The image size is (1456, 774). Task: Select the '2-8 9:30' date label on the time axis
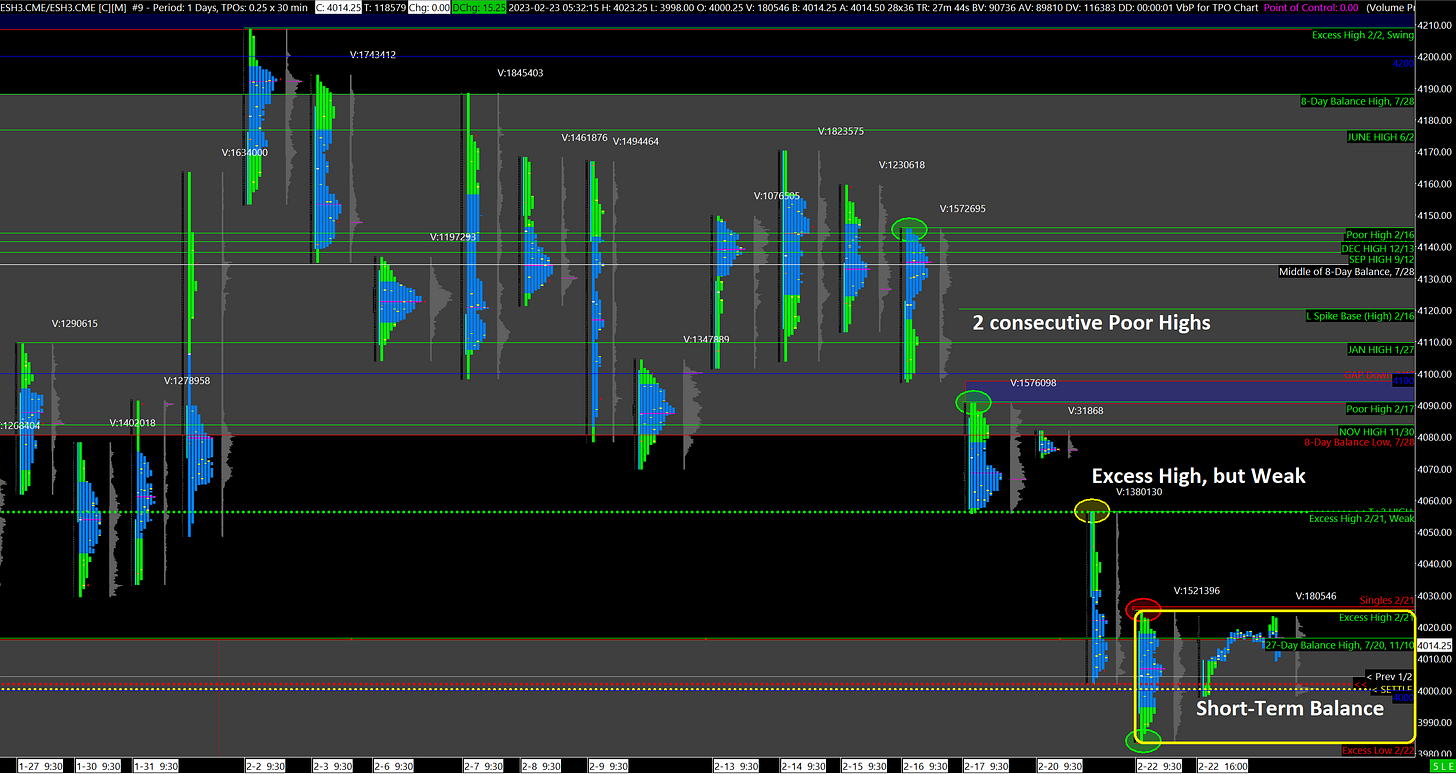tap(543, 766)
